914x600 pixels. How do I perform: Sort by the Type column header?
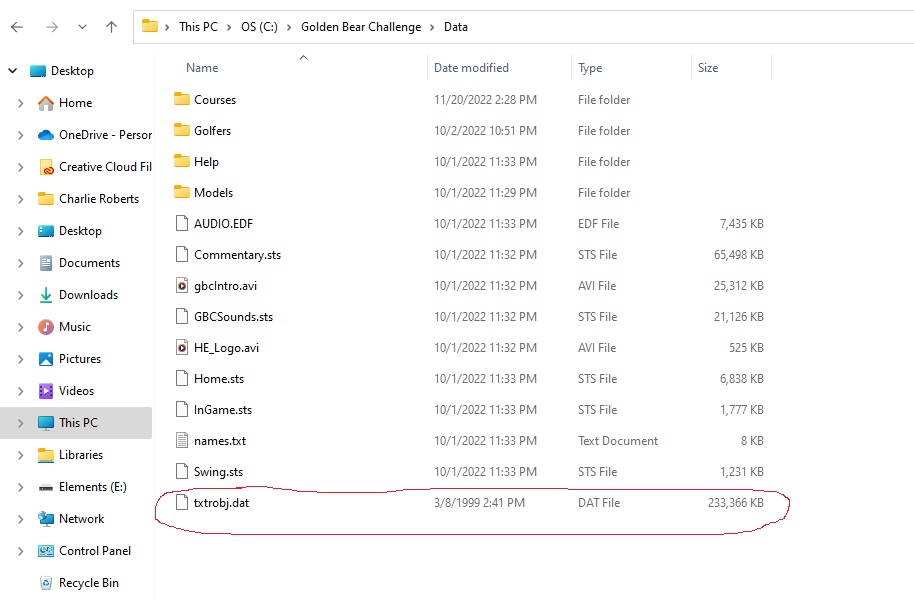[590, 68]
